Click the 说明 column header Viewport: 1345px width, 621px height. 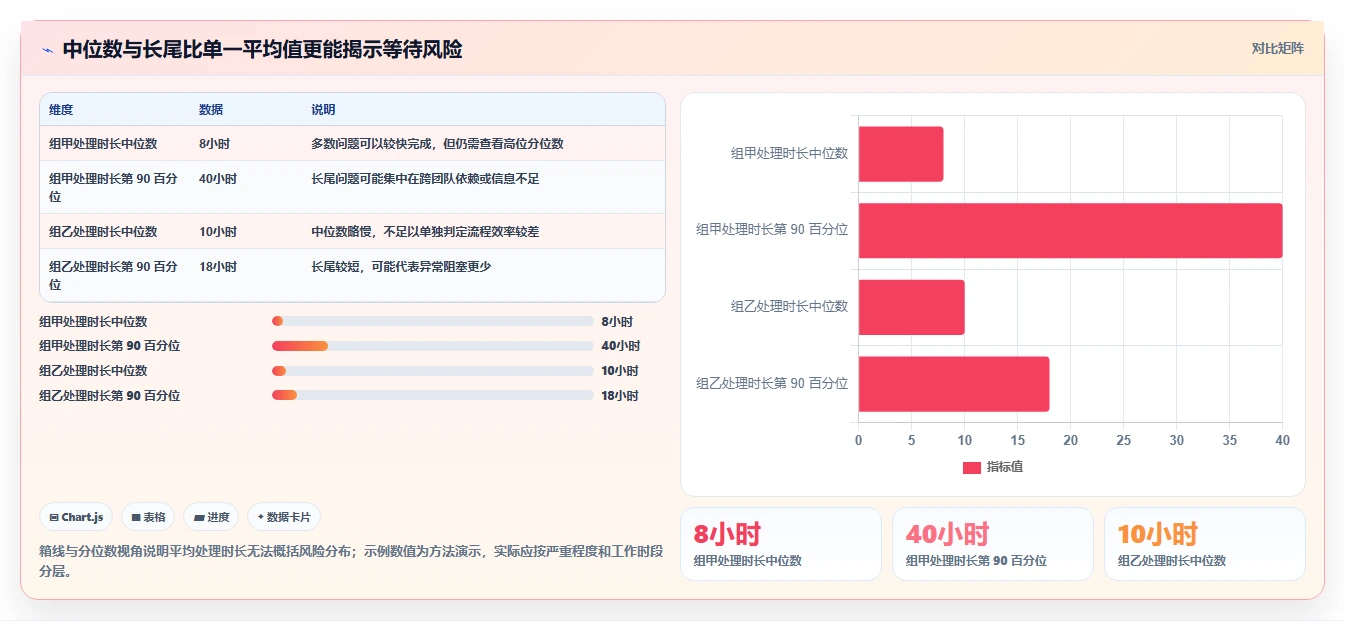click(x=323, y=109)
